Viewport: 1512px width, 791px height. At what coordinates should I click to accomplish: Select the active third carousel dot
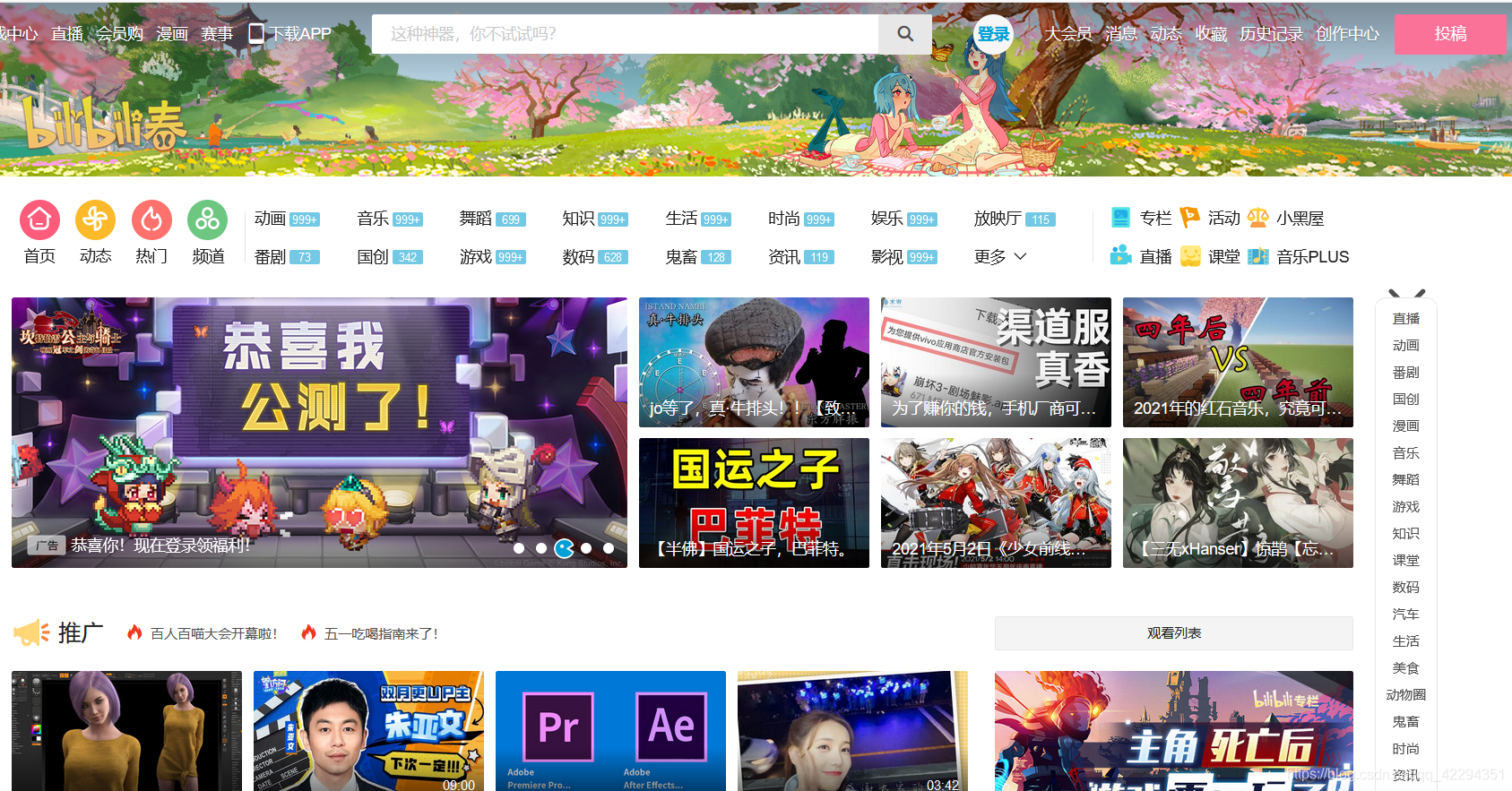564,548
